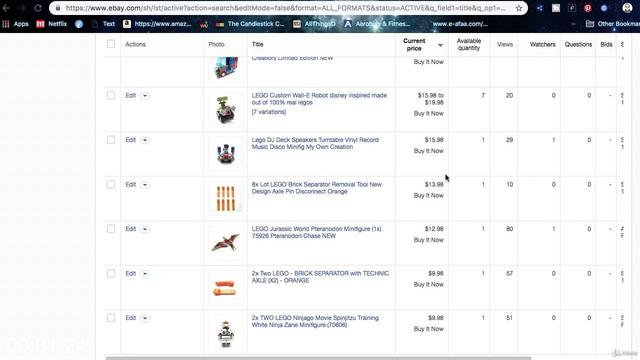640x360 pixels.
Task: Click the address bar URL field
Action: click(x=286, y=8)
